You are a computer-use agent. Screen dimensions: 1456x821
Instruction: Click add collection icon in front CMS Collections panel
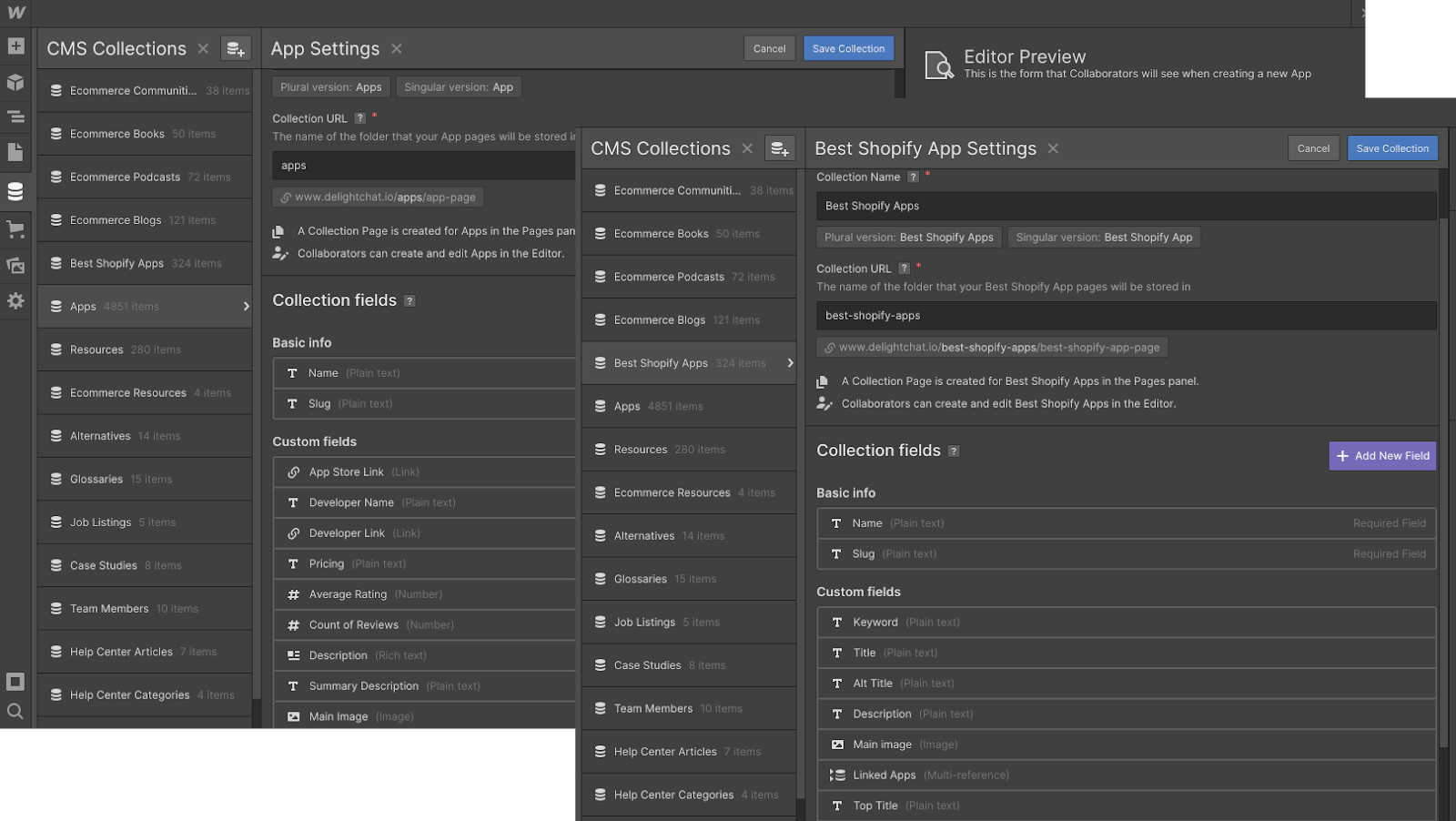780,148
